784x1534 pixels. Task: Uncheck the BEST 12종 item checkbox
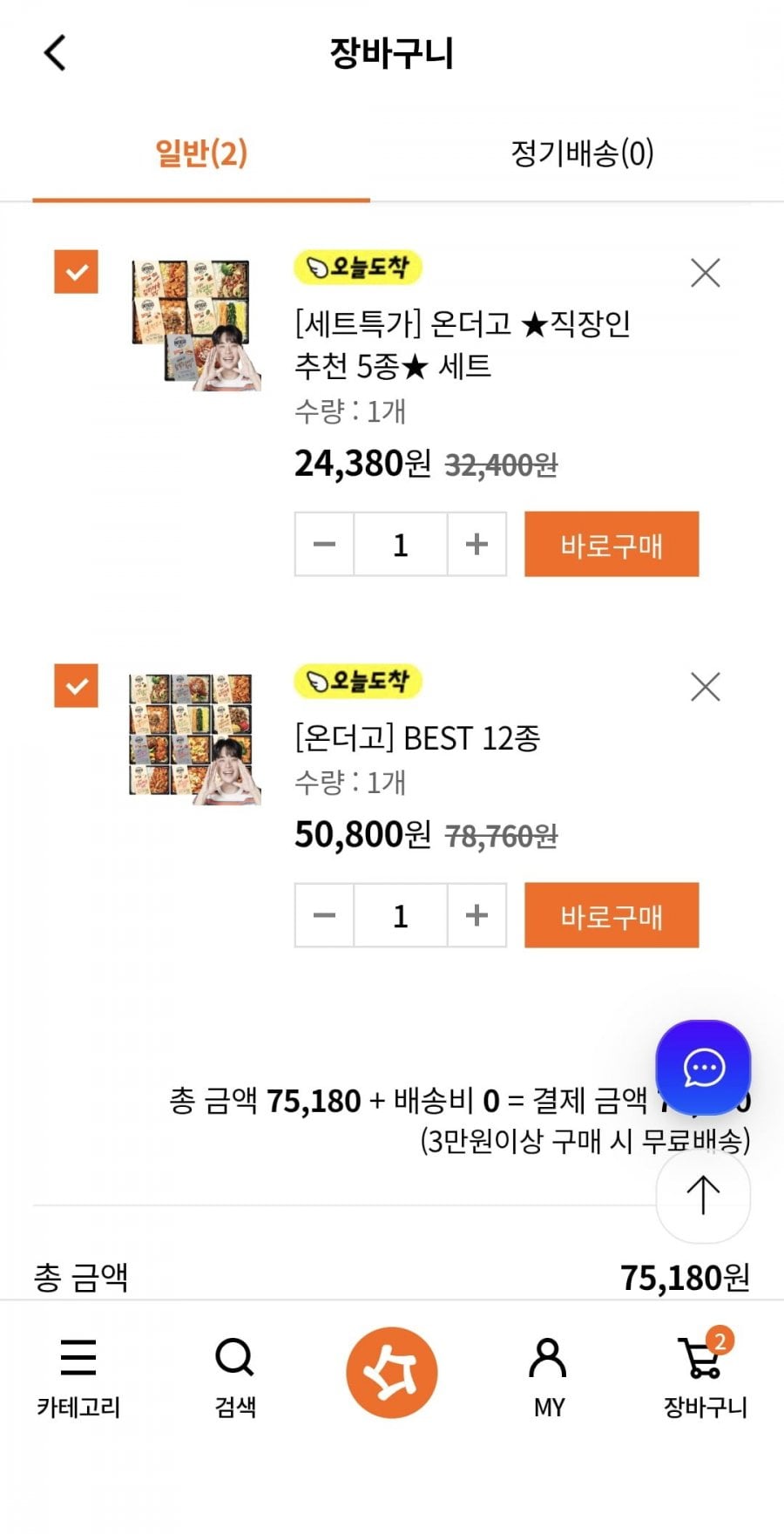click(x=77, y=685)
